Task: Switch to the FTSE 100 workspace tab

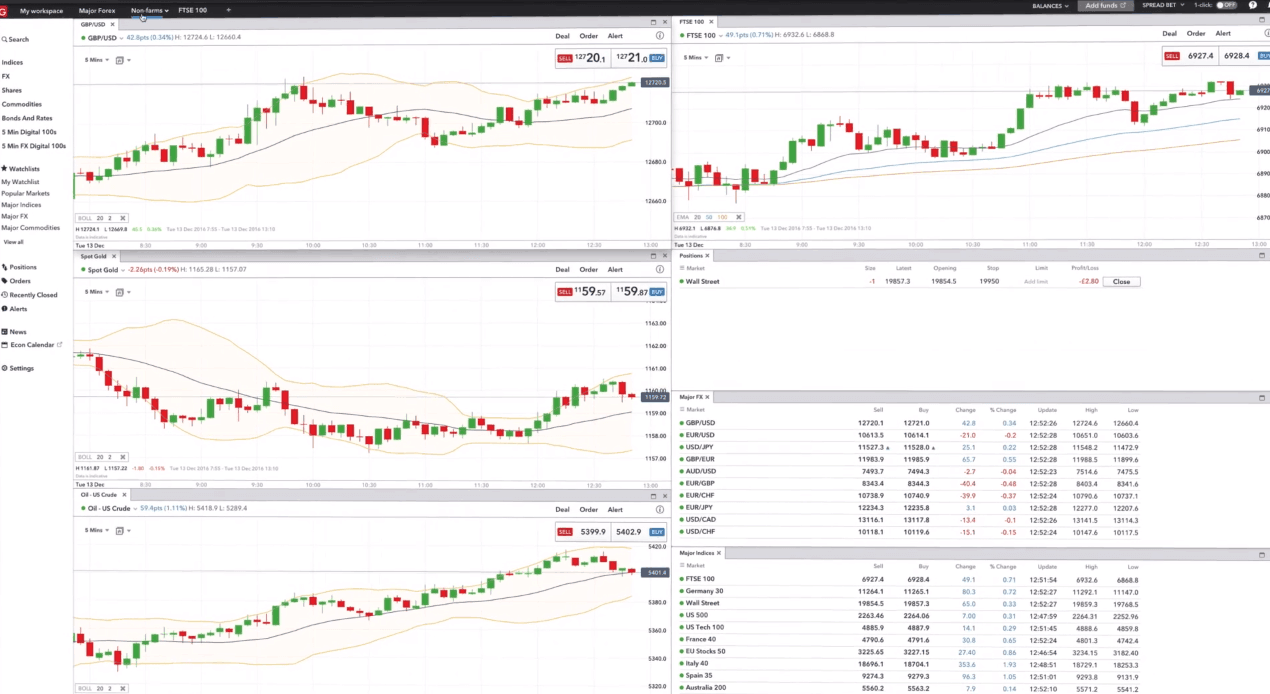Action: pos(192,10)
